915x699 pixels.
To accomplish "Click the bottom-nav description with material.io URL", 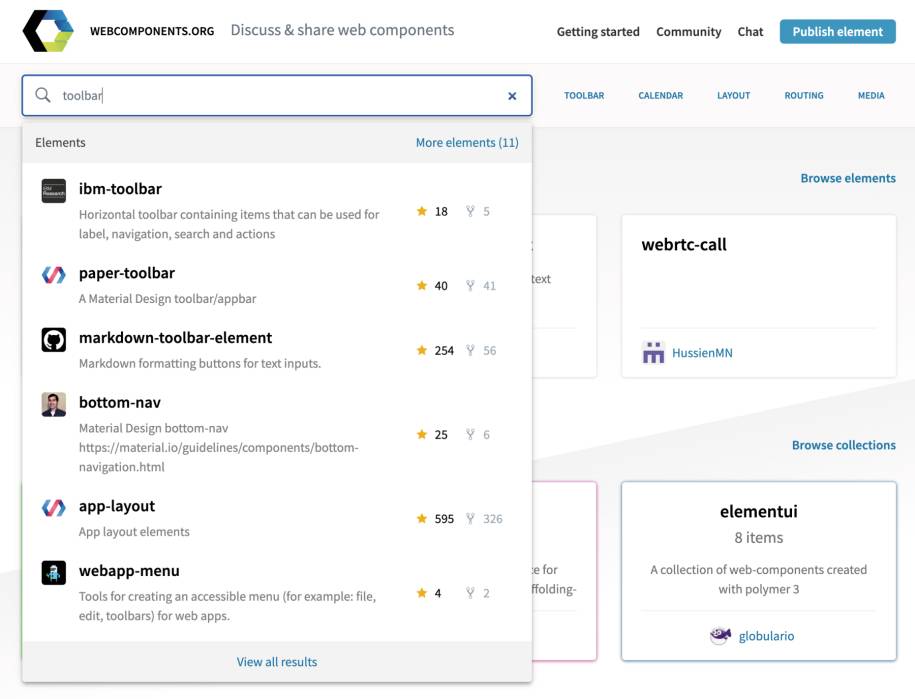I will tap(219, 447).
